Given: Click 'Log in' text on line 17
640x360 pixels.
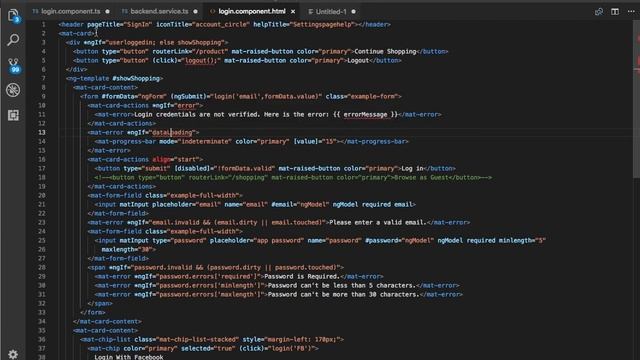Looking at the screenshot, I should [x=412, y=168].
